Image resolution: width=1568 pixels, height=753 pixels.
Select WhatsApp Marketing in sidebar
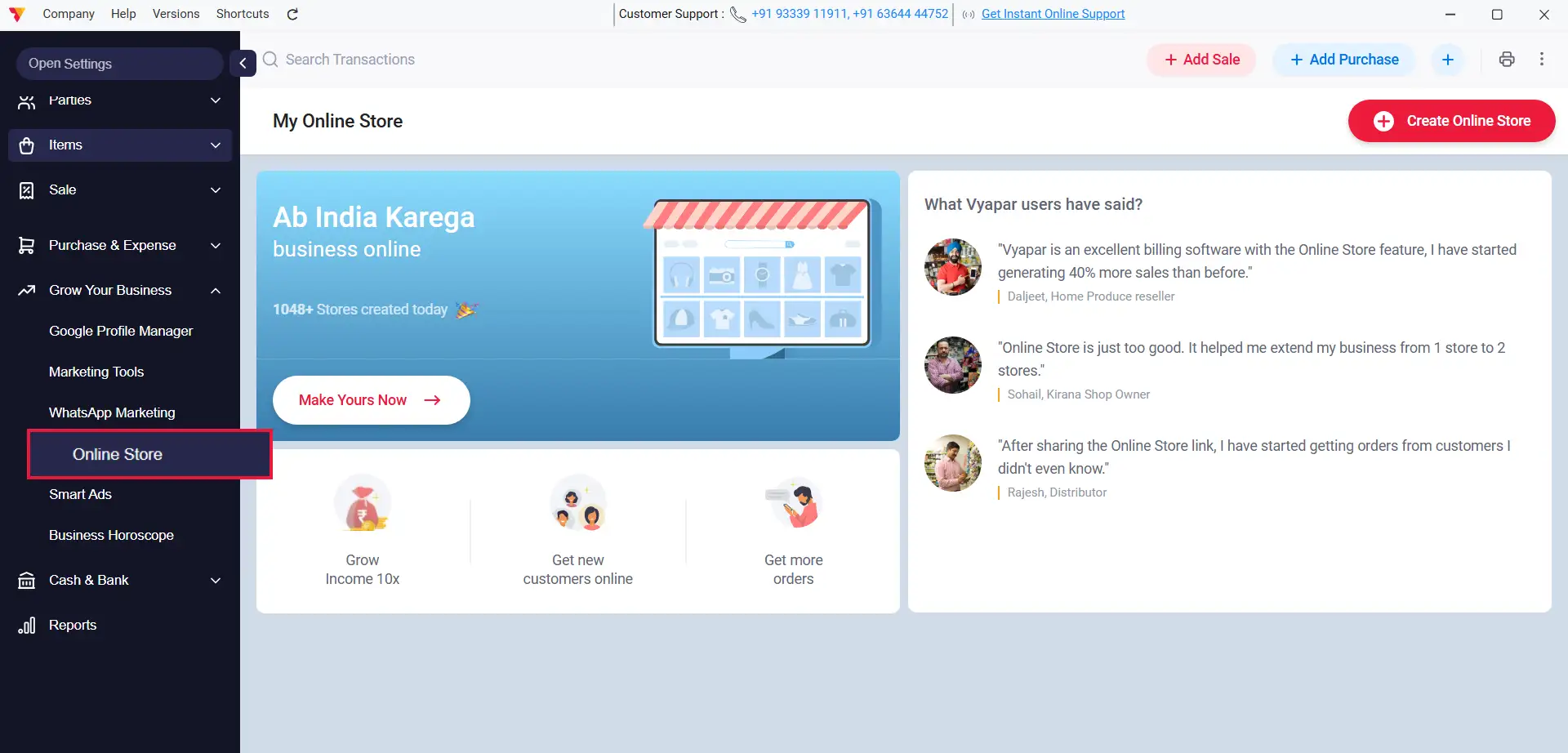pos(112,412)
